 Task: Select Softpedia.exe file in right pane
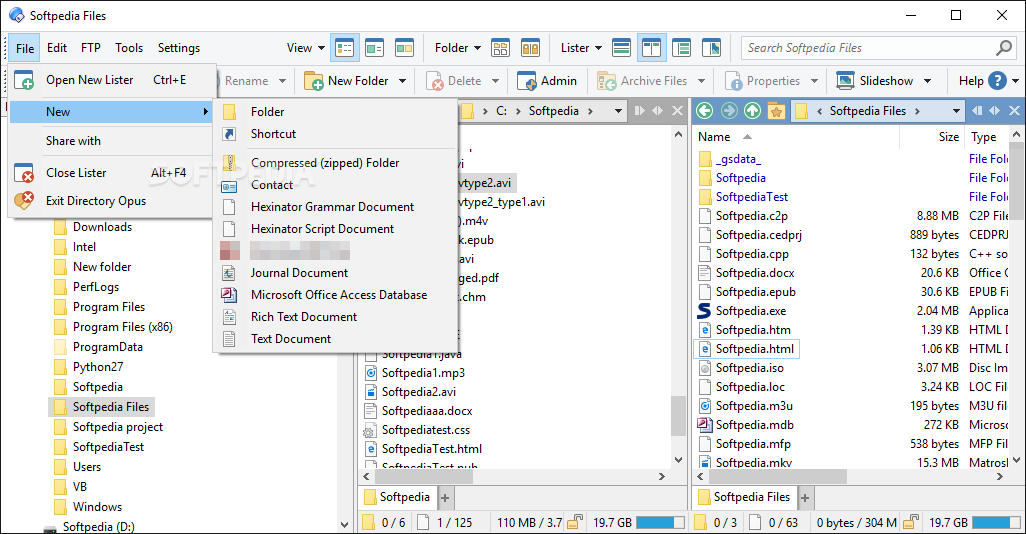[751, 311]
